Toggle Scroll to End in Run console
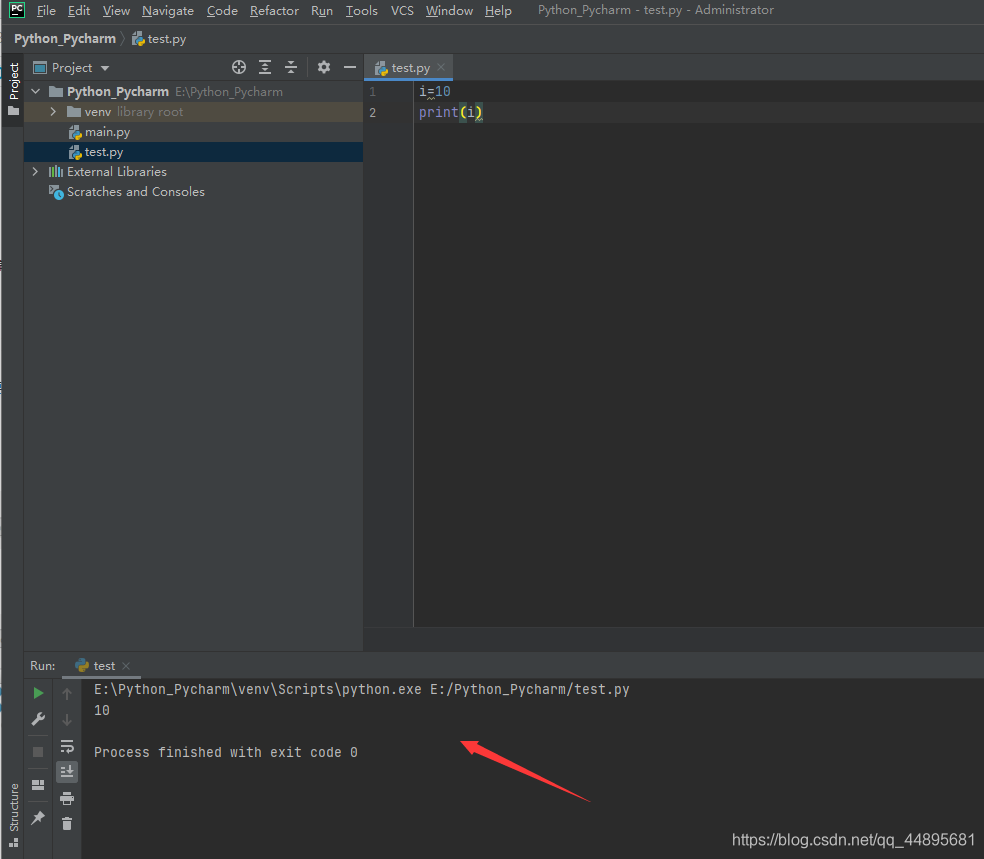Viewport: 984px width, 859px height. 67,771
